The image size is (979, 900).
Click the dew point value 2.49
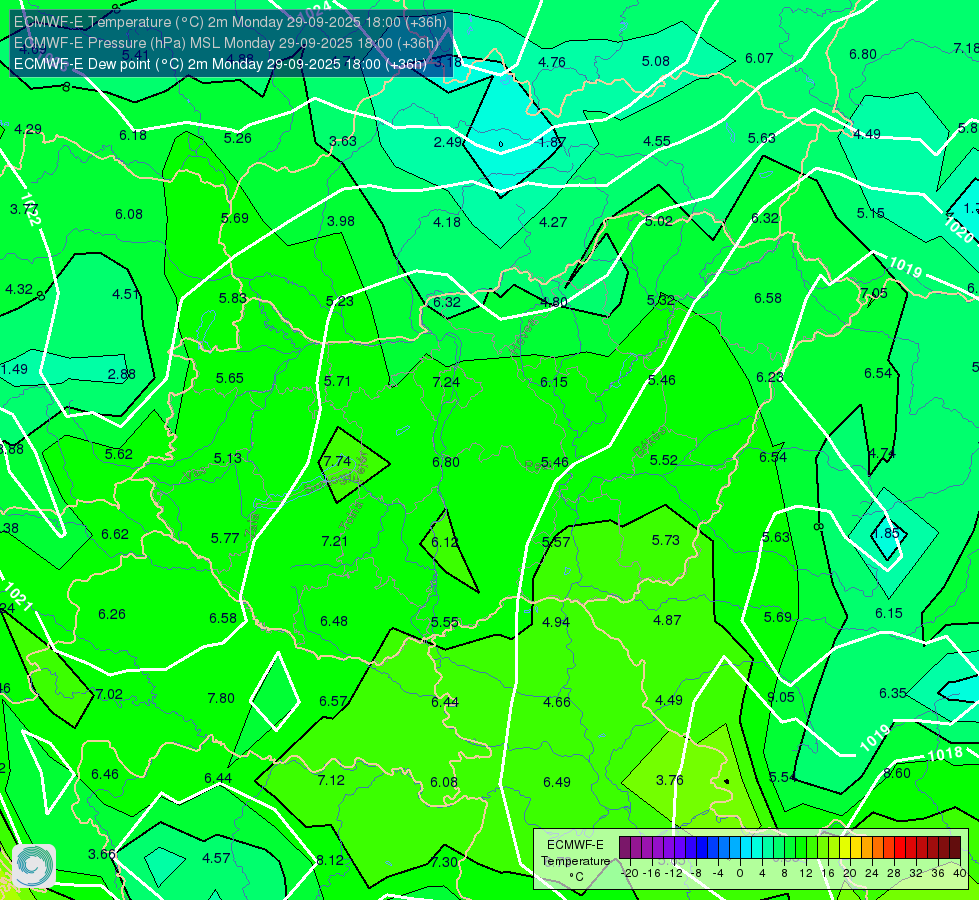pos(448,142)
